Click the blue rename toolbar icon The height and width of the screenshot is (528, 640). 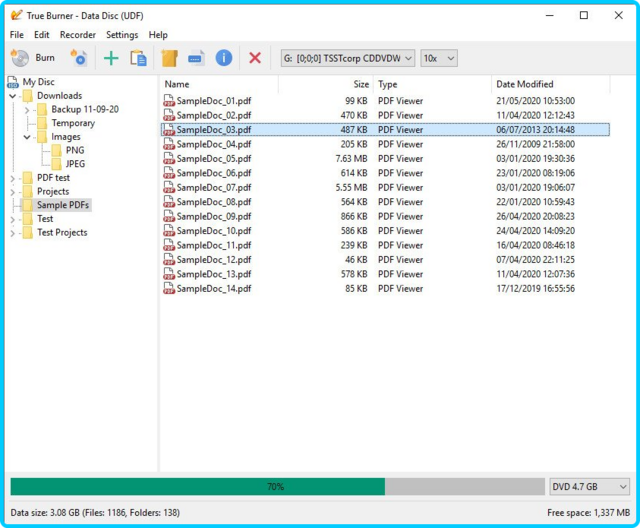coord(196,58)
